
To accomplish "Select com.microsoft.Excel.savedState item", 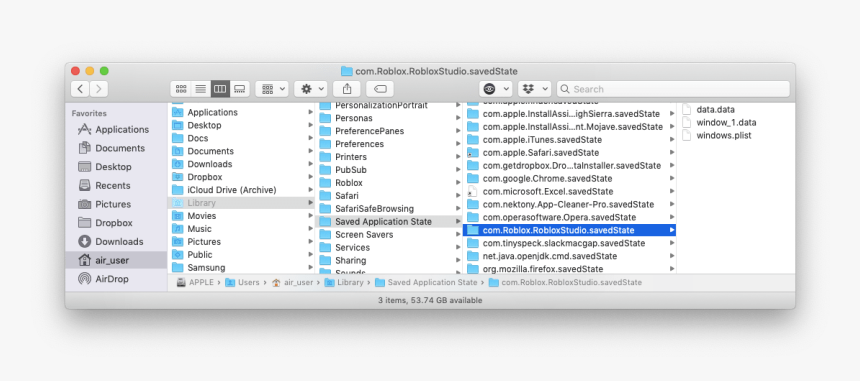I will [x=569, y=191].
